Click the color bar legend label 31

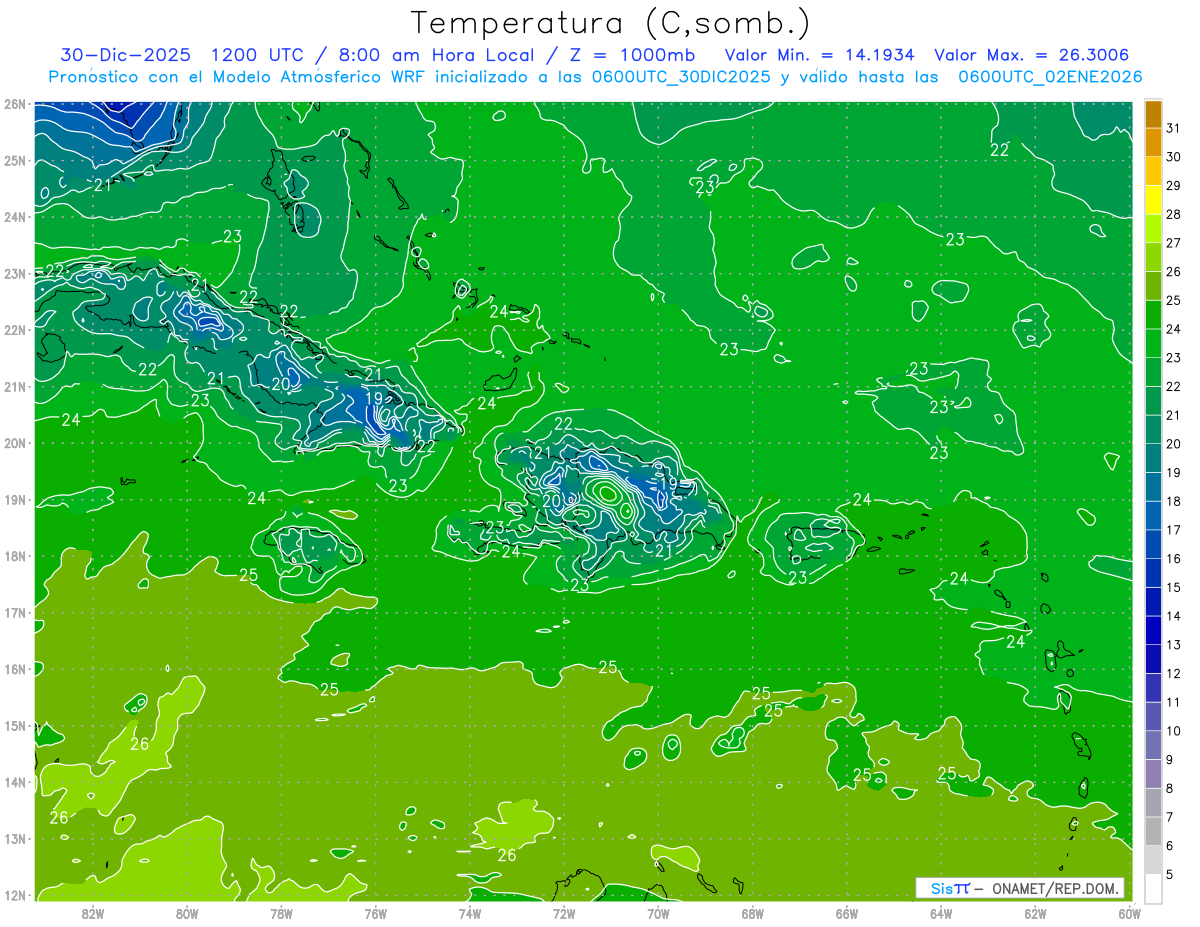[1173, 128]
